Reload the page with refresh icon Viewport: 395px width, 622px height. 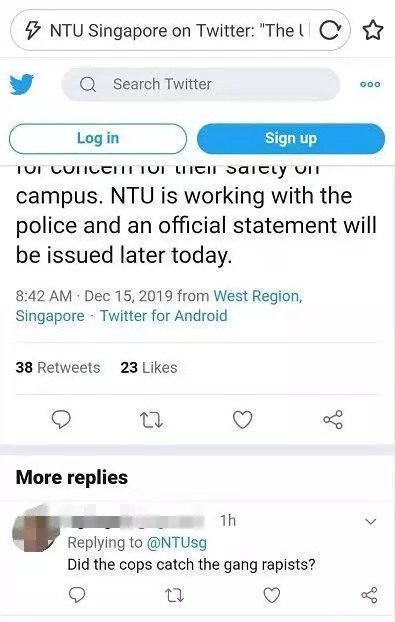[x=330, y=31]
